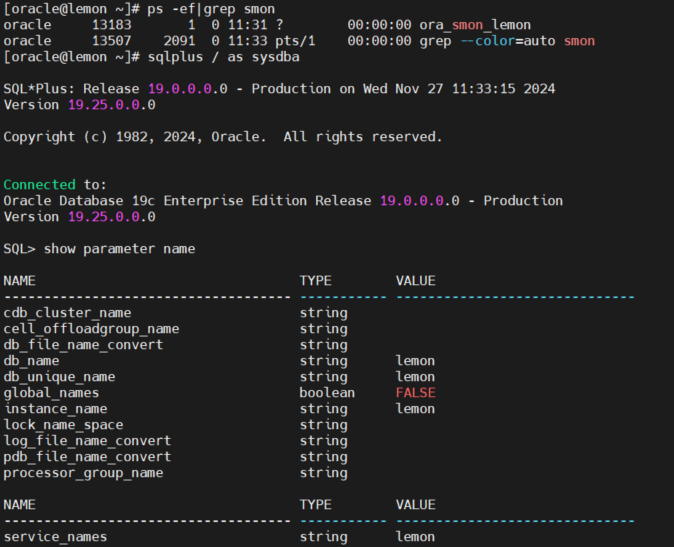Select 'Oracle Database 19c Enterprise Edition' line
674x547 pixels.
coord(283,201)
